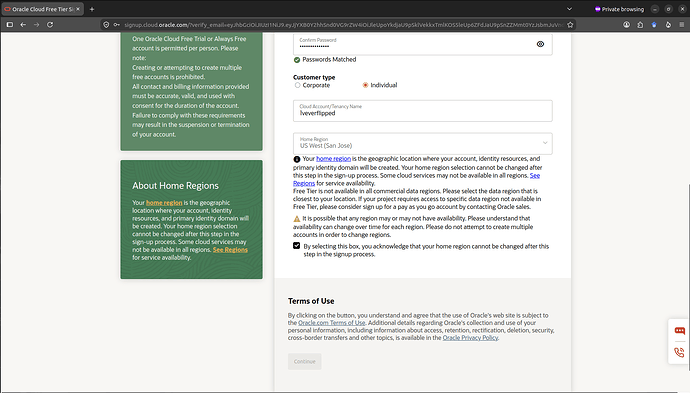The width and height of the screenshot is (690, 393).
Task: Open See Regions link in About panel
Action: pyautogui.click(x=230, y=250)
